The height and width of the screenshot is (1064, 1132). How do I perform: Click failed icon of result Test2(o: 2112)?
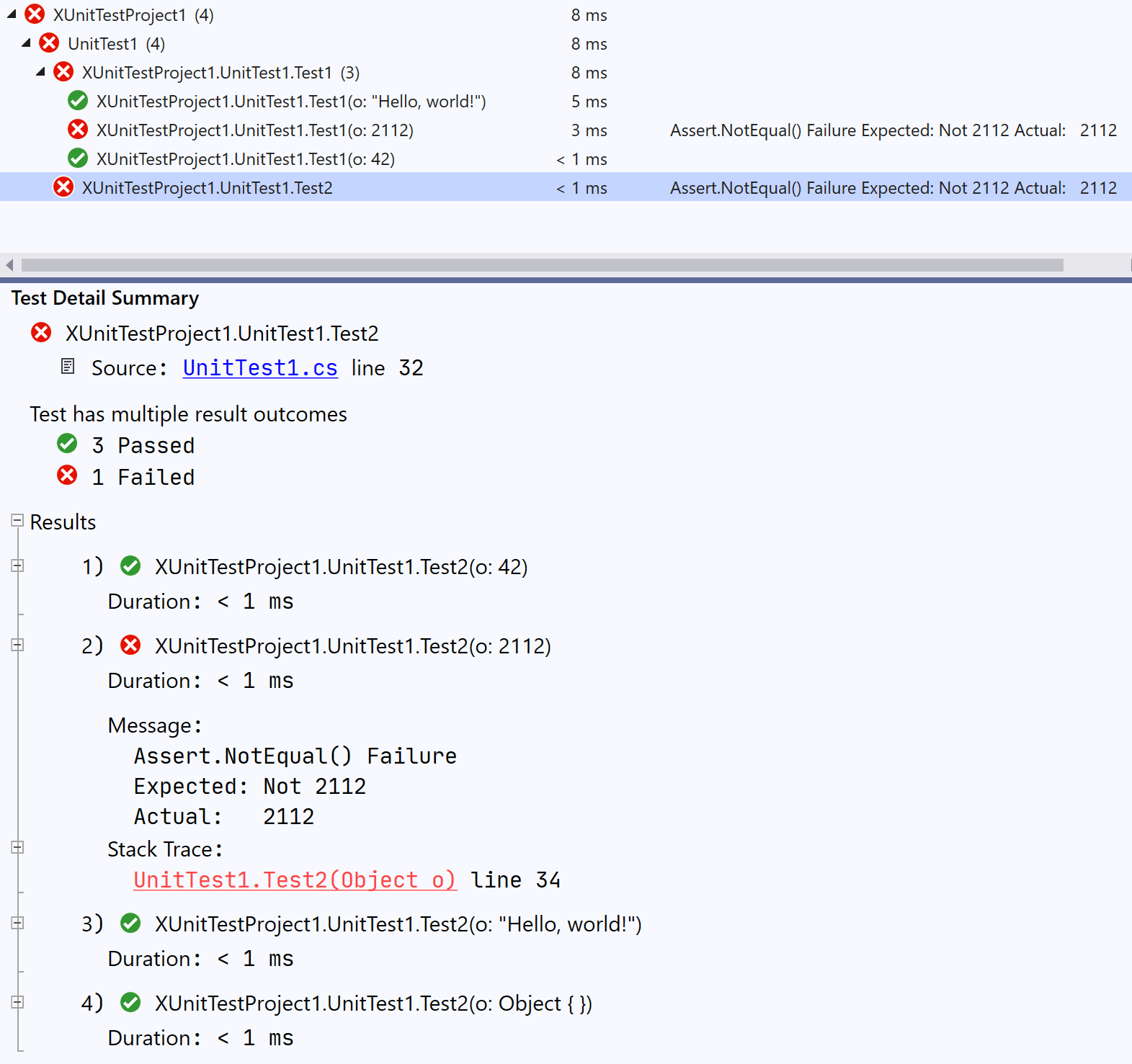tap(130, 645)
